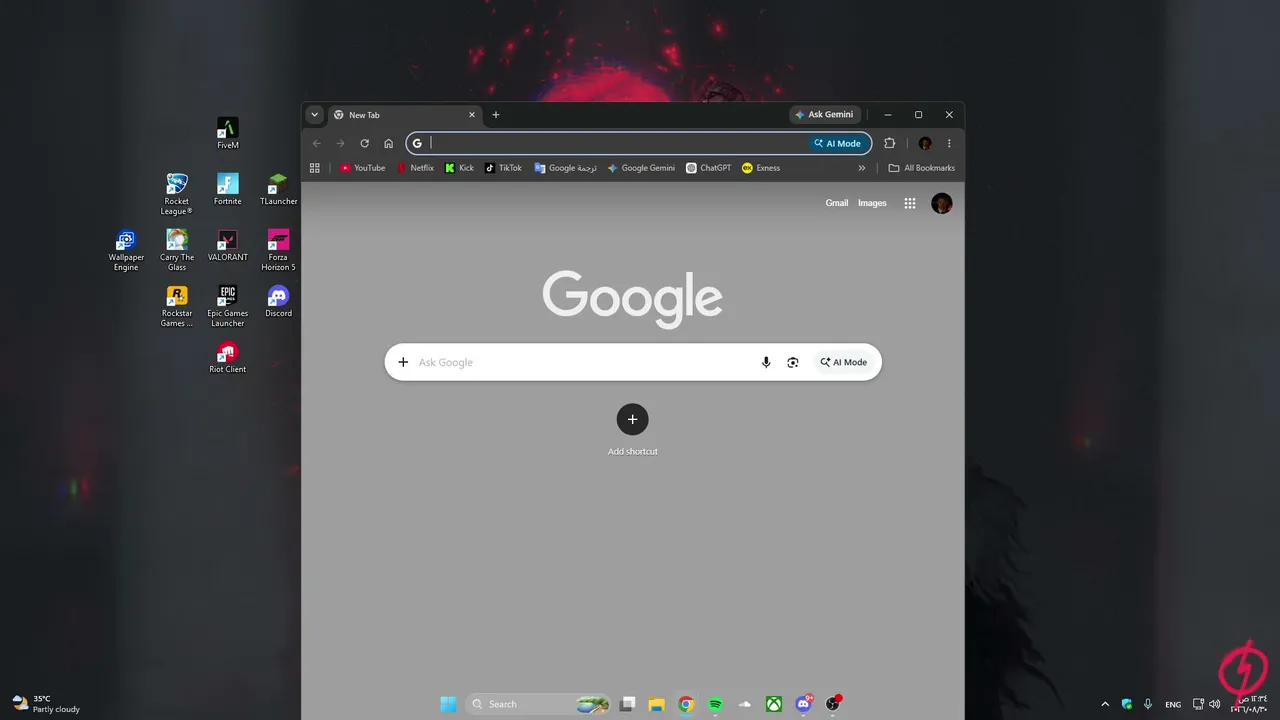Open the microphone indicator in system tray
The image size is (1280, 720).
point(1148,704)
